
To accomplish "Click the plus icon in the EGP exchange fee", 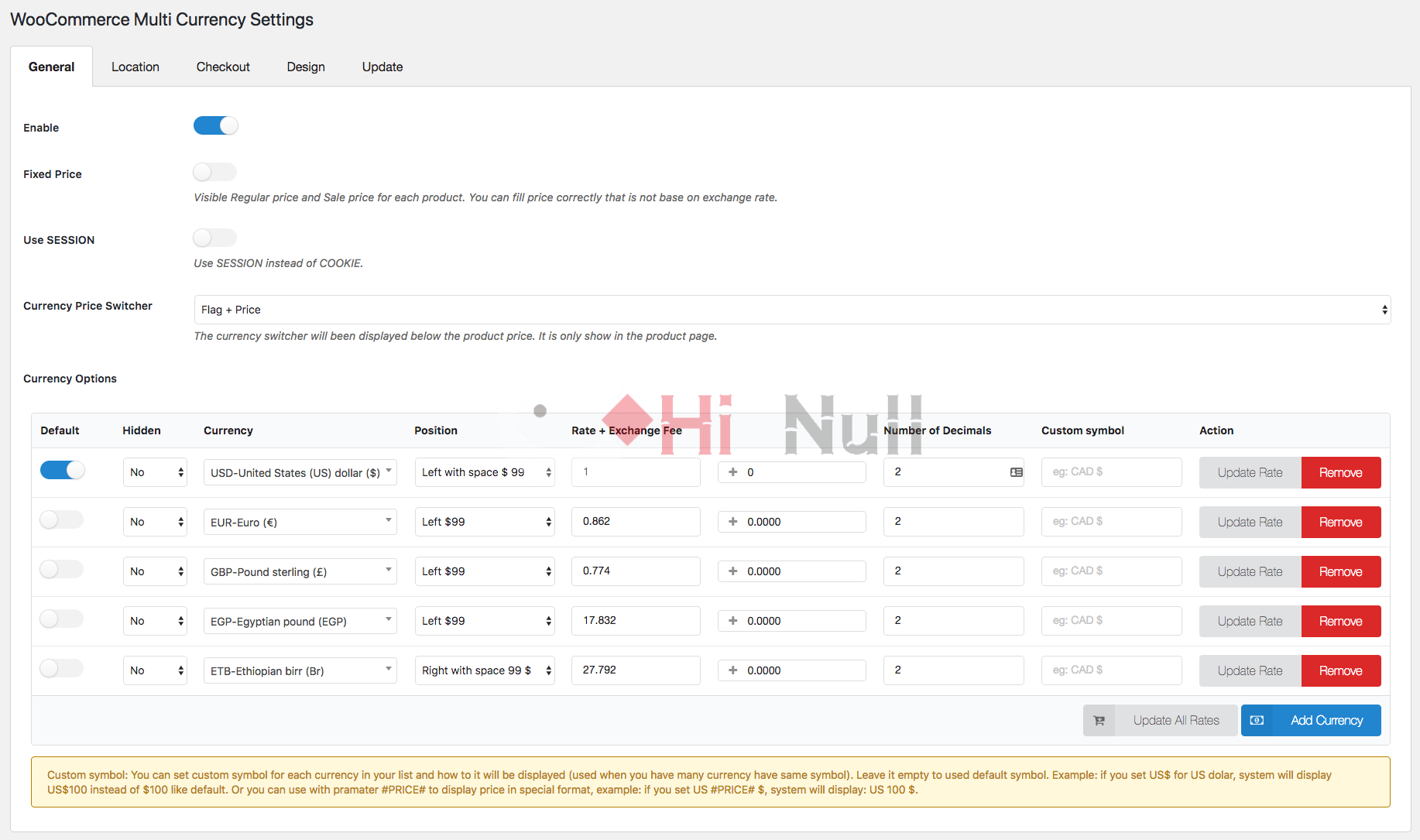I will tap(732, 621).
